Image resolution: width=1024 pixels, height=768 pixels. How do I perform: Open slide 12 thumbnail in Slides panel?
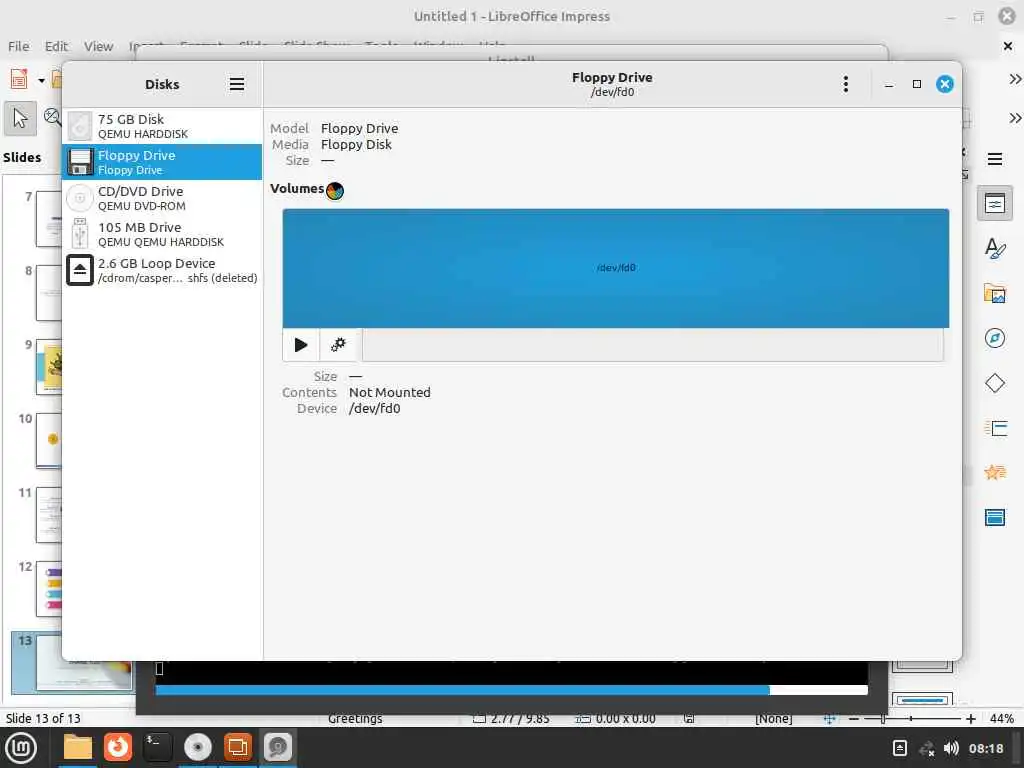[x=49, y=588]
